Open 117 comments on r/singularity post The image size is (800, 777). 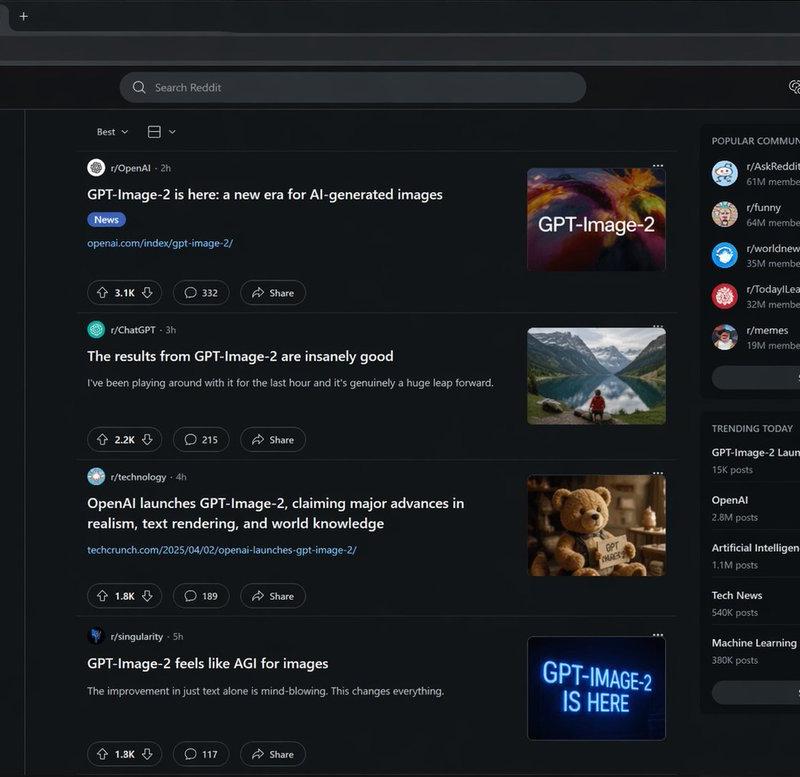click(201, 754)
